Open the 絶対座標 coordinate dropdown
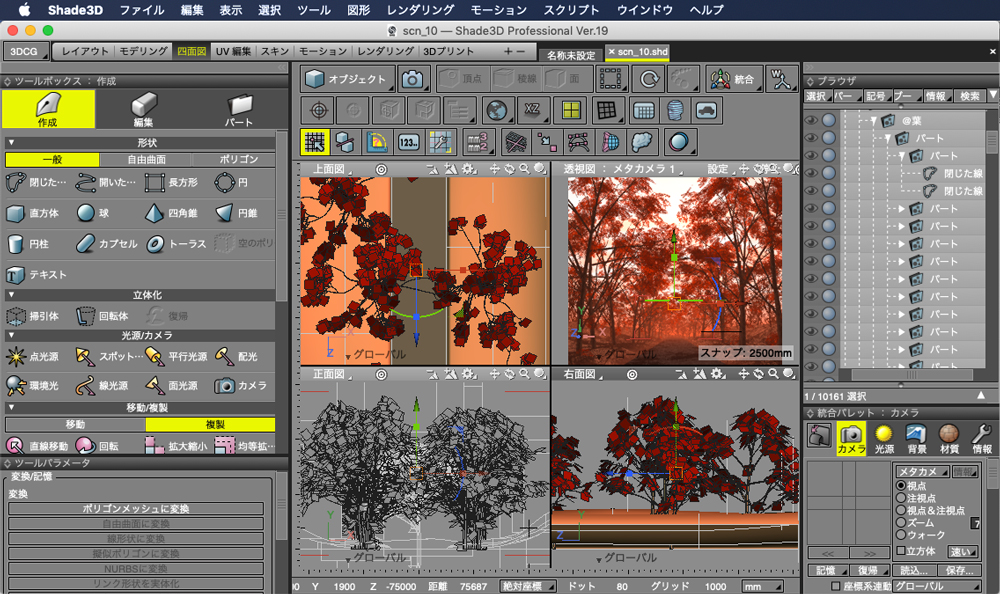The width and height of the screenshot is (1000, 594). click(528, 586)
